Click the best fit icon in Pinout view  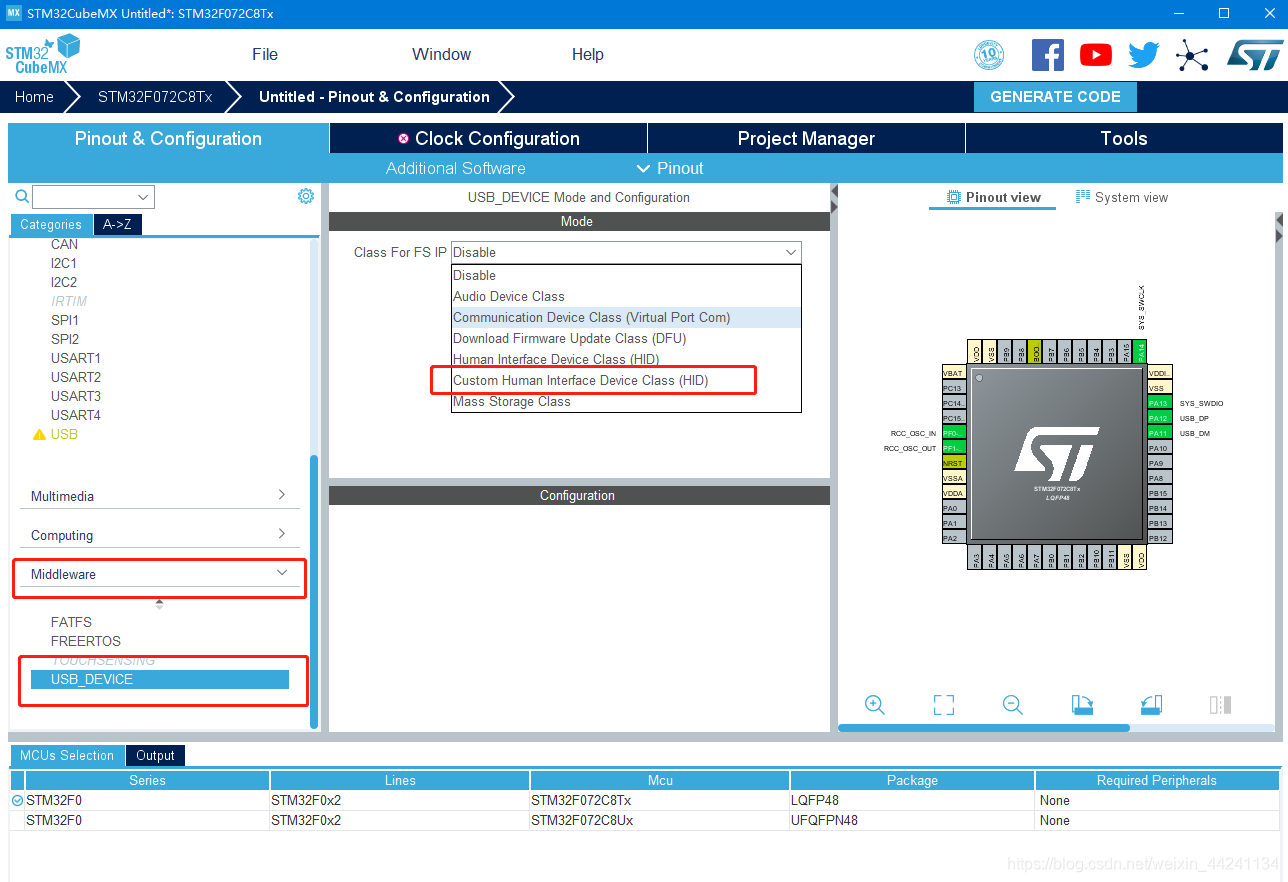[x=943, y=705]
